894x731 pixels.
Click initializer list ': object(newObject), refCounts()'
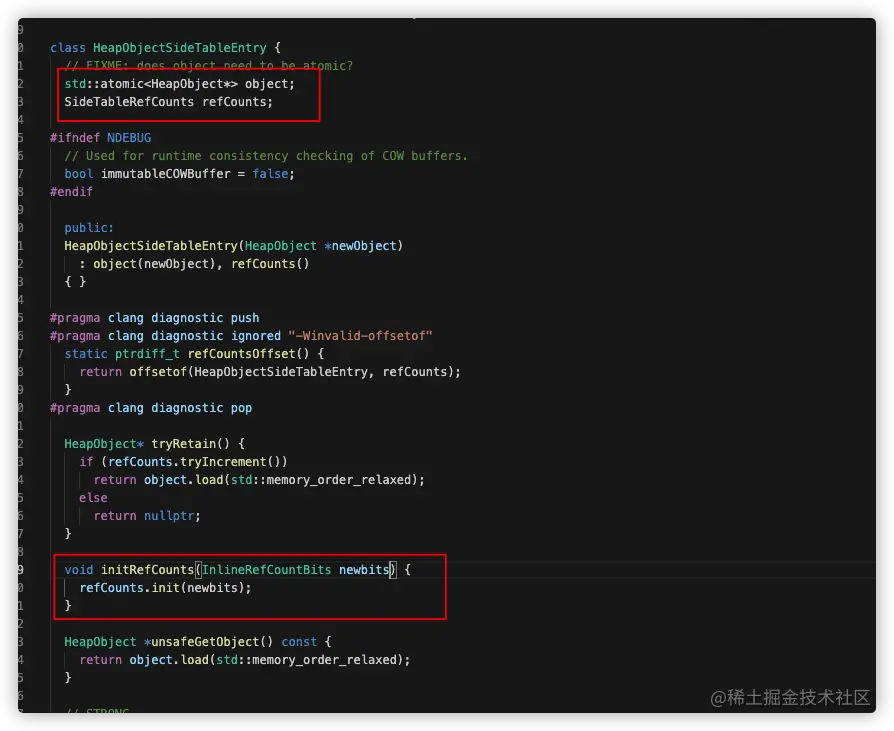pos(194,264)
